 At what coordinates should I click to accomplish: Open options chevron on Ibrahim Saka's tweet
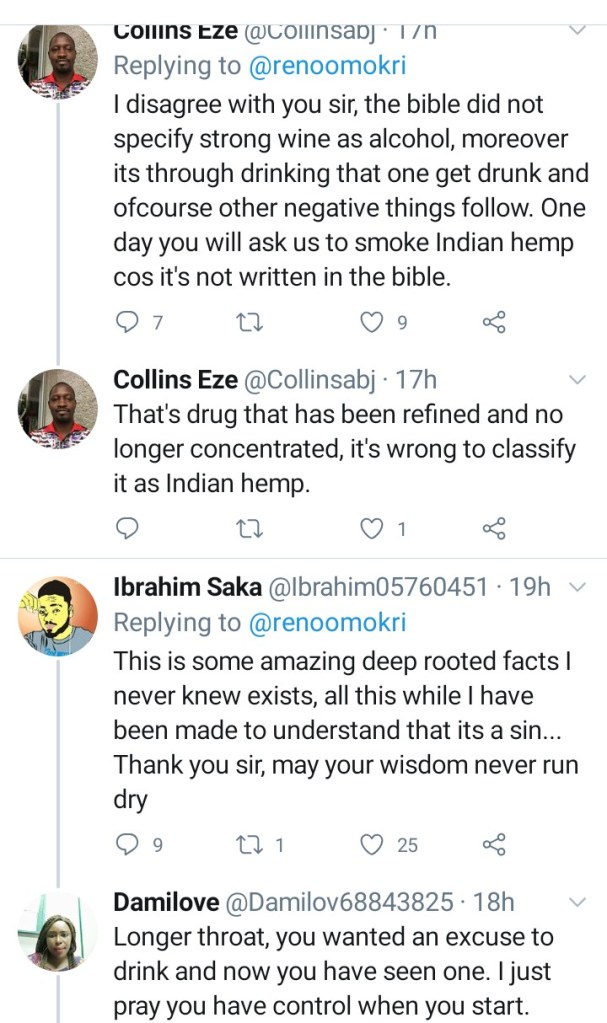[577, 587]
